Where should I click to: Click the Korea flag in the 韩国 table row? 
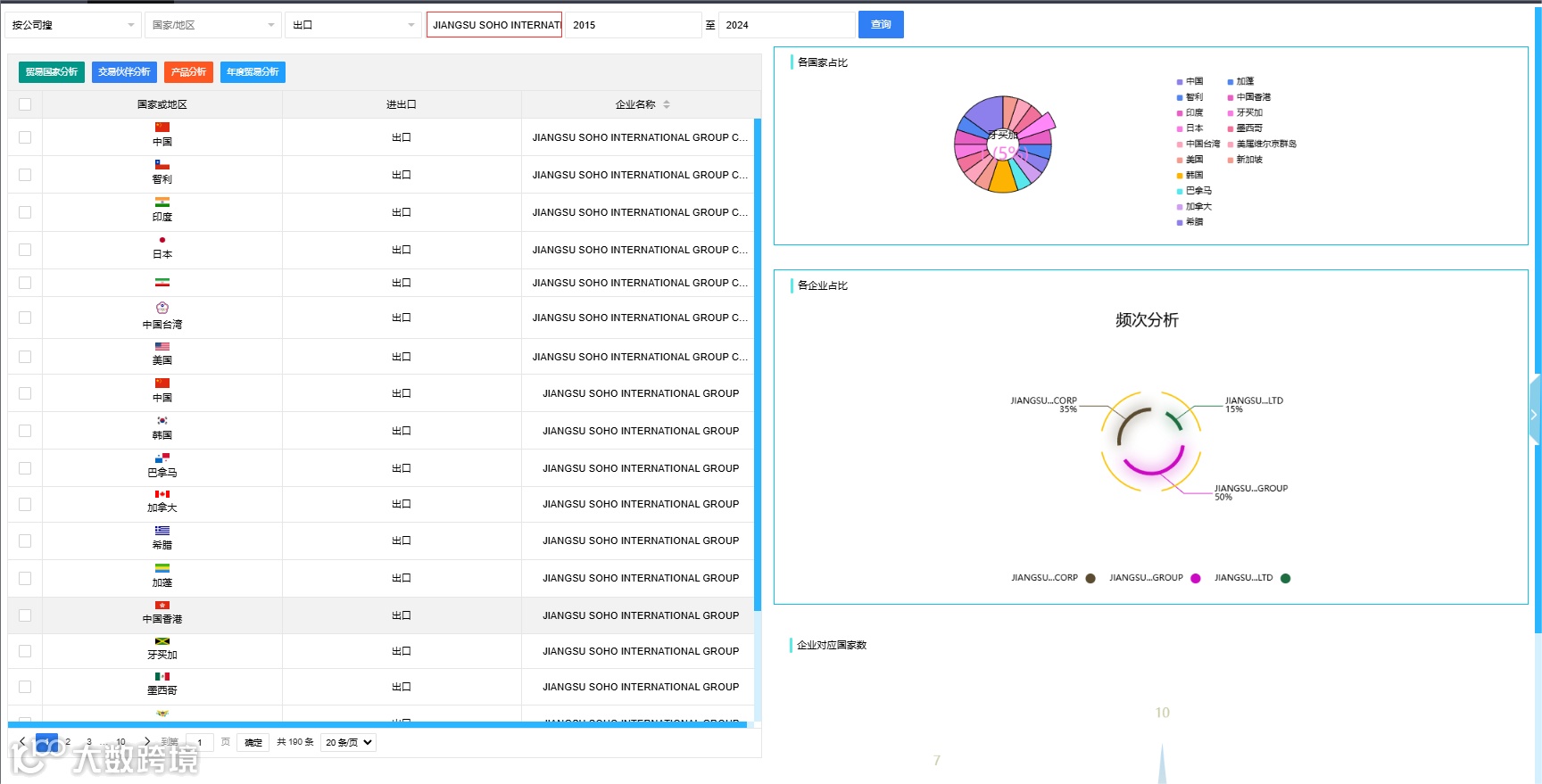(x=162, y=421)
